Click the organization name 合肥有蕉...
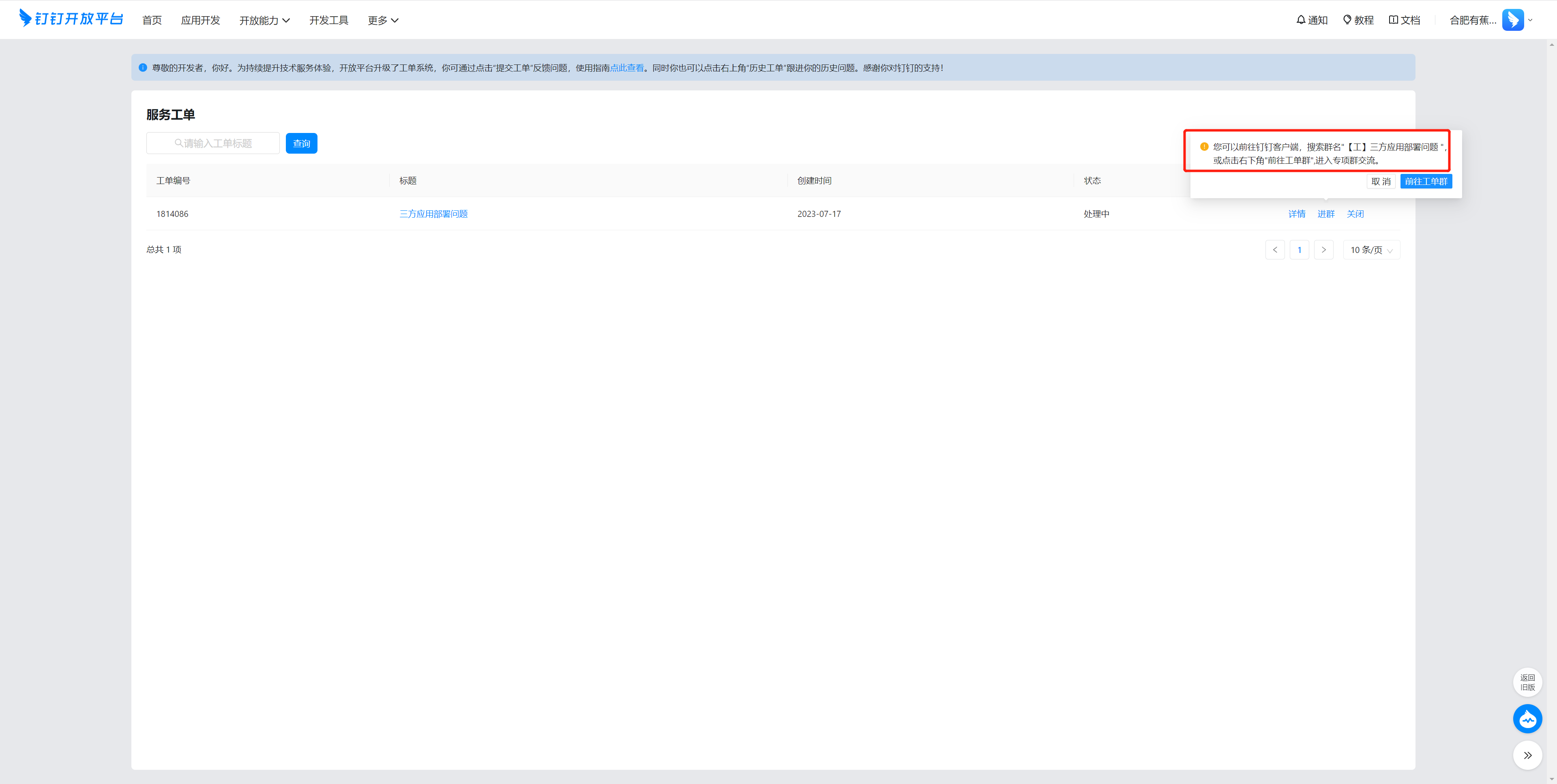 click(x=1473, y=20)
